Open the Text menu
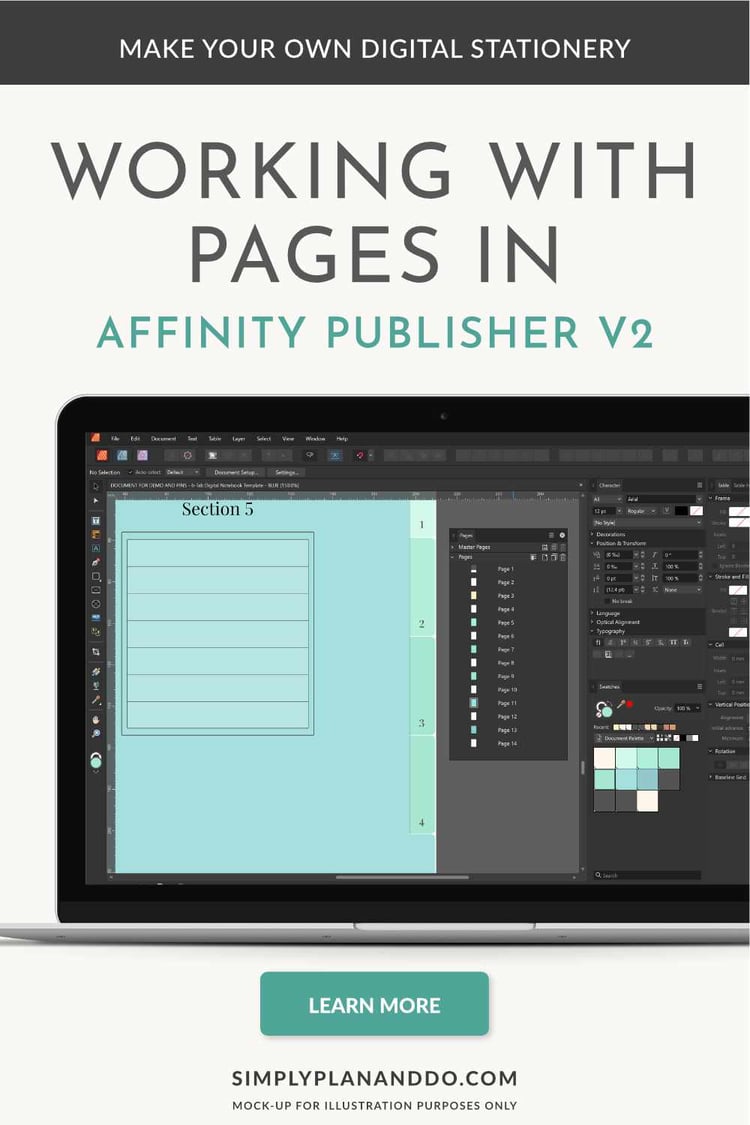 (192, 438)
